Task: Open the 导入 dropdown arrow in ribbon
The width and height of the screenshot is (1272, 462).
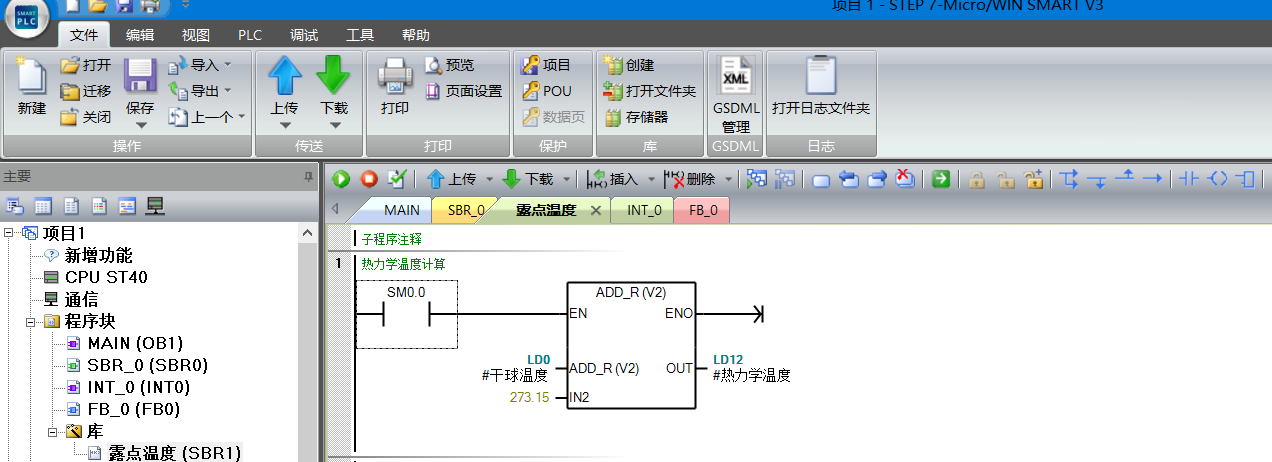Action: pos(227,65)
